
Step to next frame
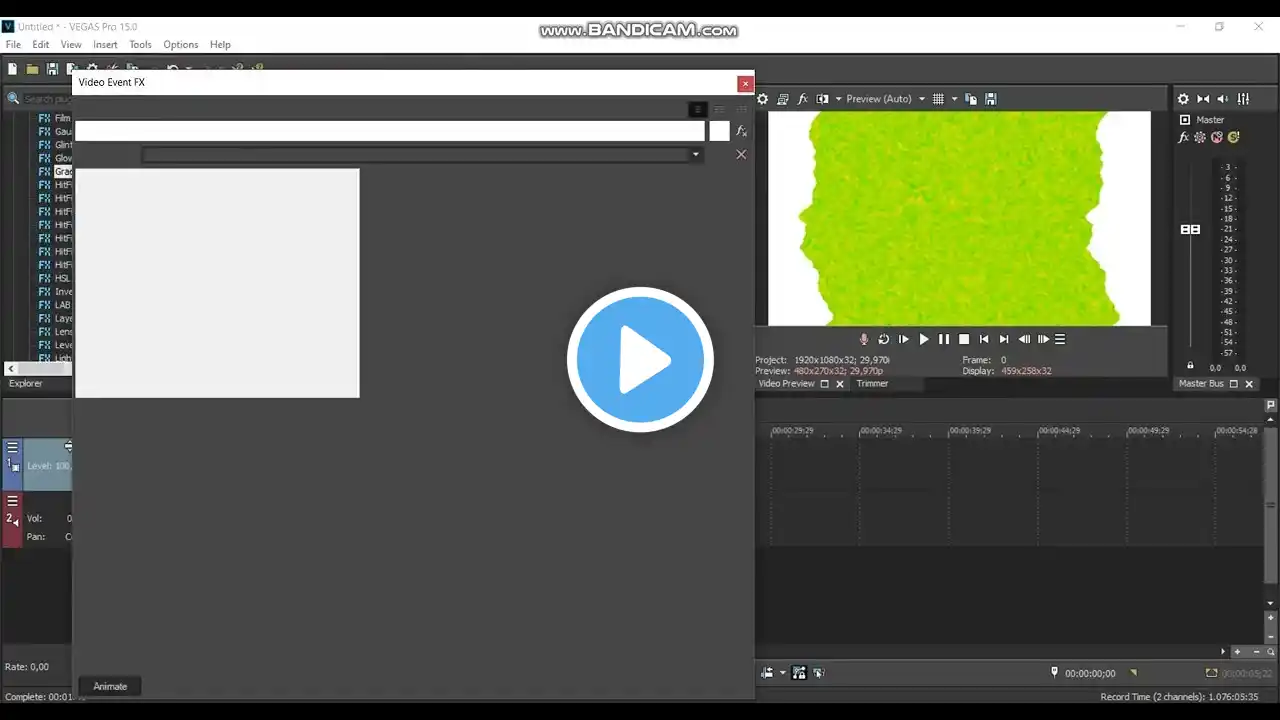pyautogui.click(x=1043, y=339)
